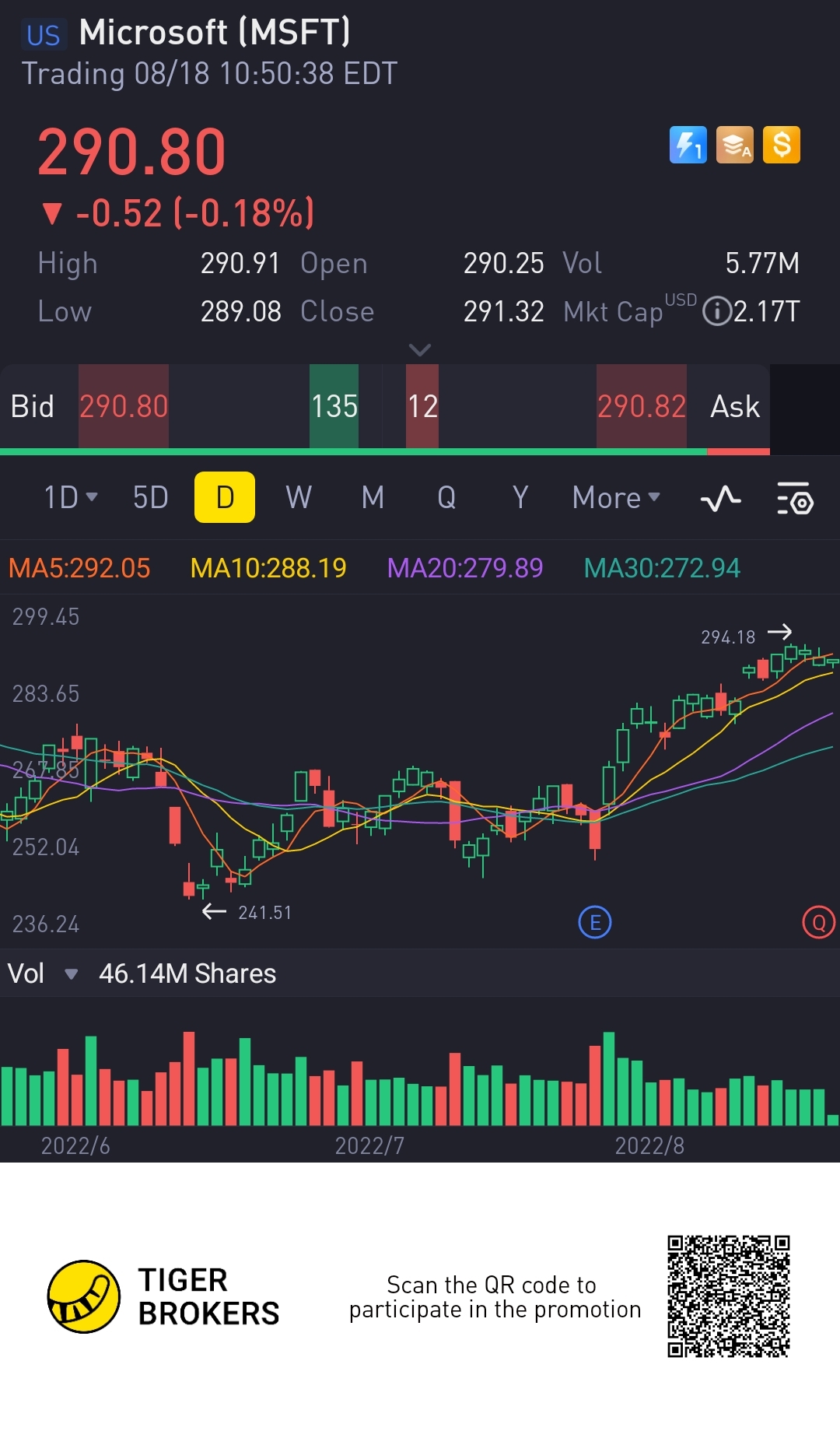Switch to the Q quarterly tab

click(446, 497)
